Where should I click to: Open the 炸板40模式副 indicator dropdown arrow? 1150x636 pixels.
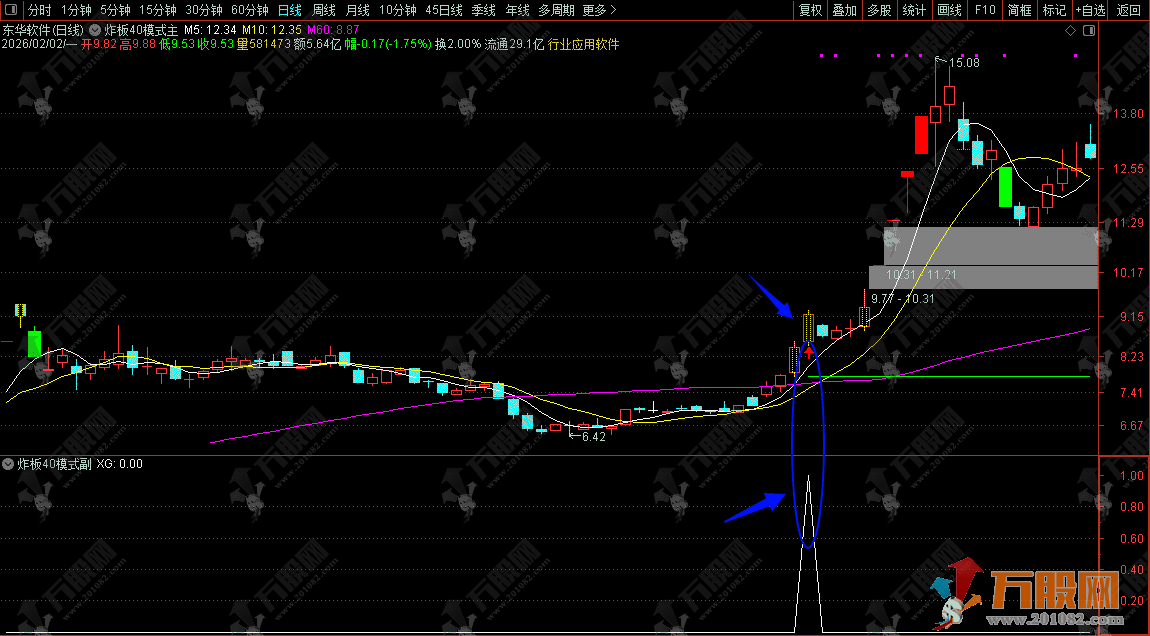(x=9, y=464)
